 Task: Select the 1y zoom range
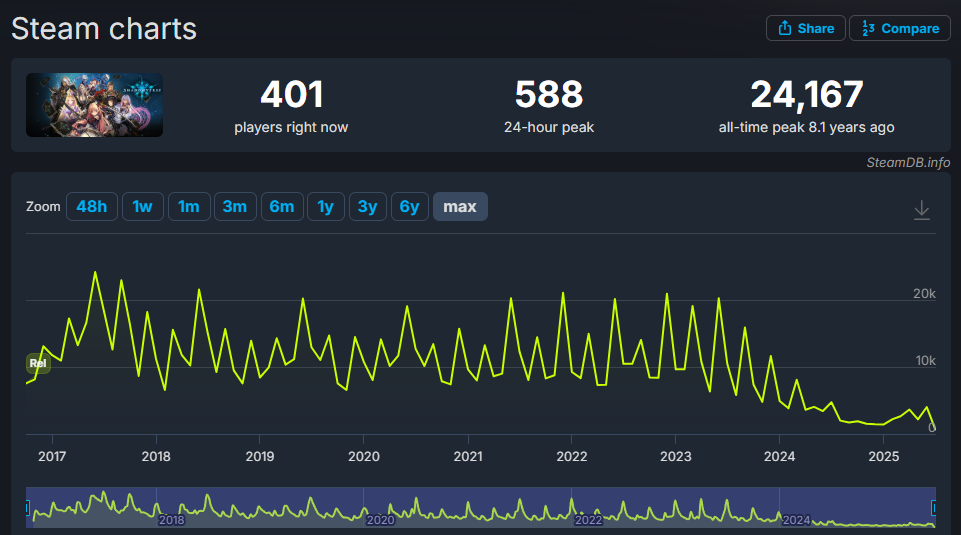tap(325, 207)
